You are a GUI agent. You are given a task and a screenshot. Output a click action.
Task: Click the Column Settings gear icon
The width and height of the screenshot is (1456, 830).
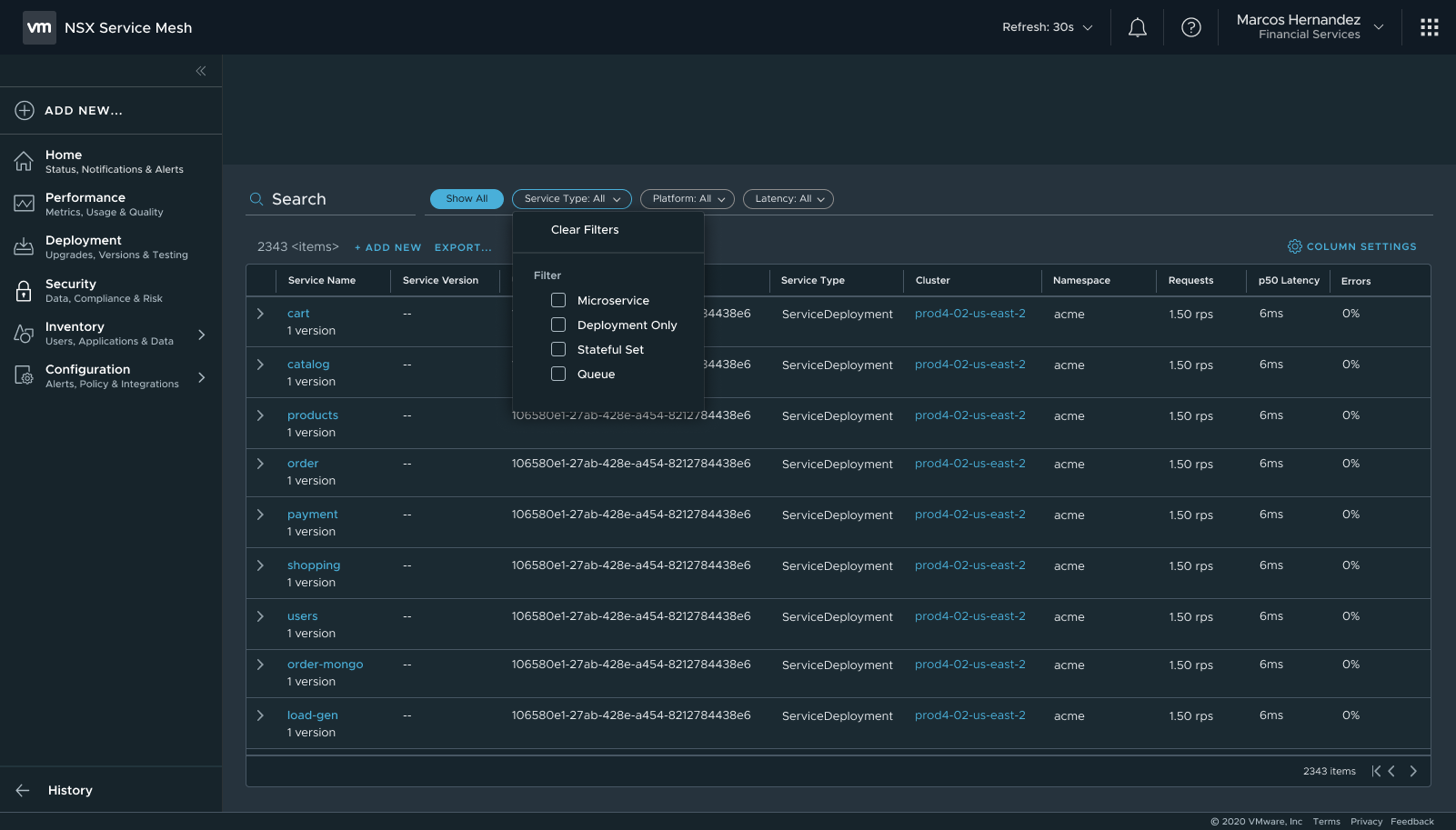click(1295, 246)
